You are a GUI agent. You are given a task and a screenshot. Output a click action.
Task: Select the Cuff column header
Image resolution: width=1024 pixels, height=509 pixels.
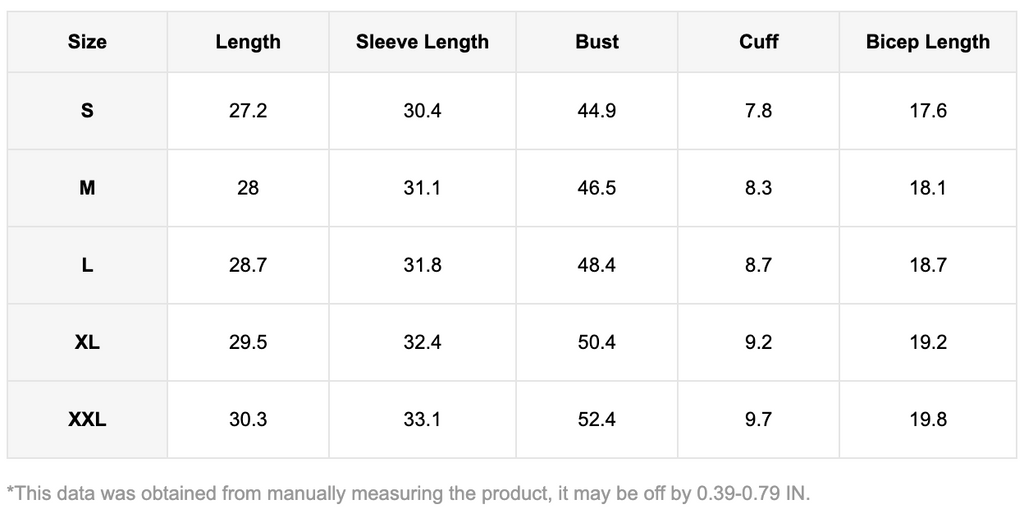tap(759, 42)
